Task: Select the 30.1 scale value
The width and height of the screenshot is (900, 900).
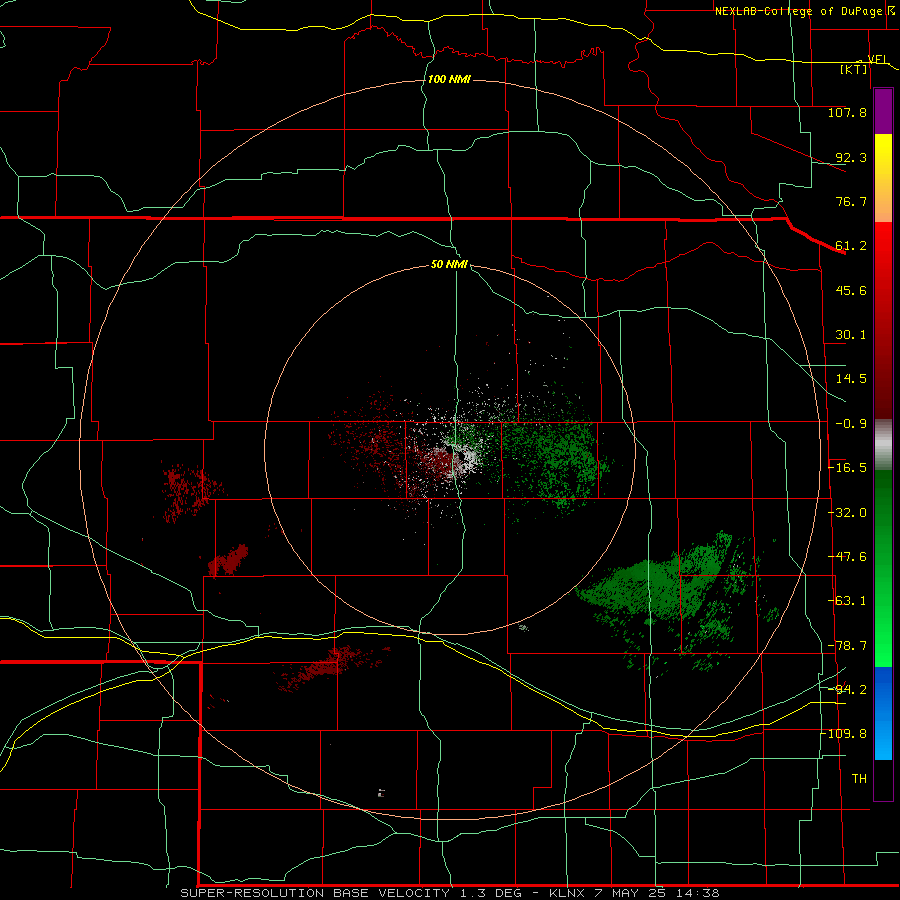Action: (x=851, y=335)
